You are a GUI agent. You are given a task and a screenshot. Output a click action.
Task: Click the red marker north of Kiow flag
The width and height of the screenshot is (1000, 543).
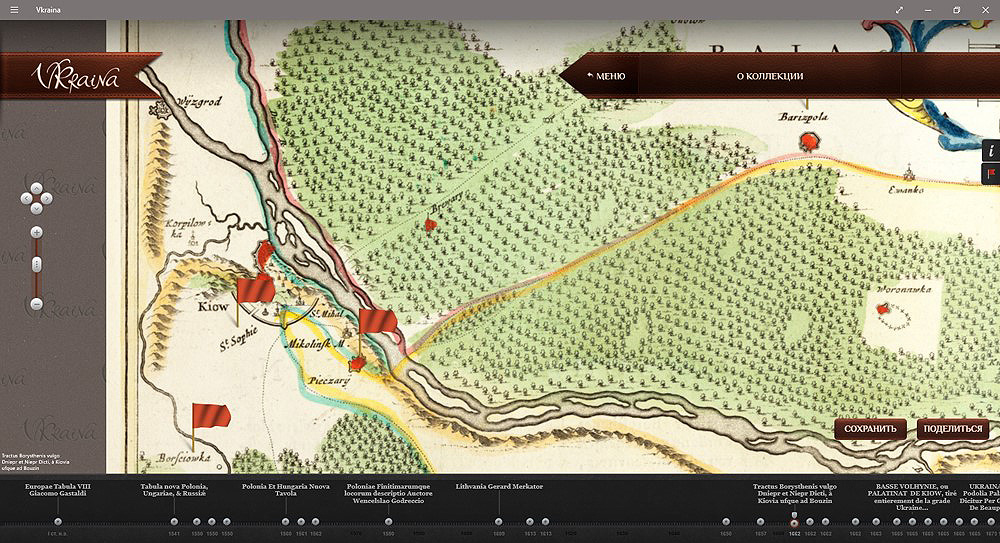(x=265, y=253)
